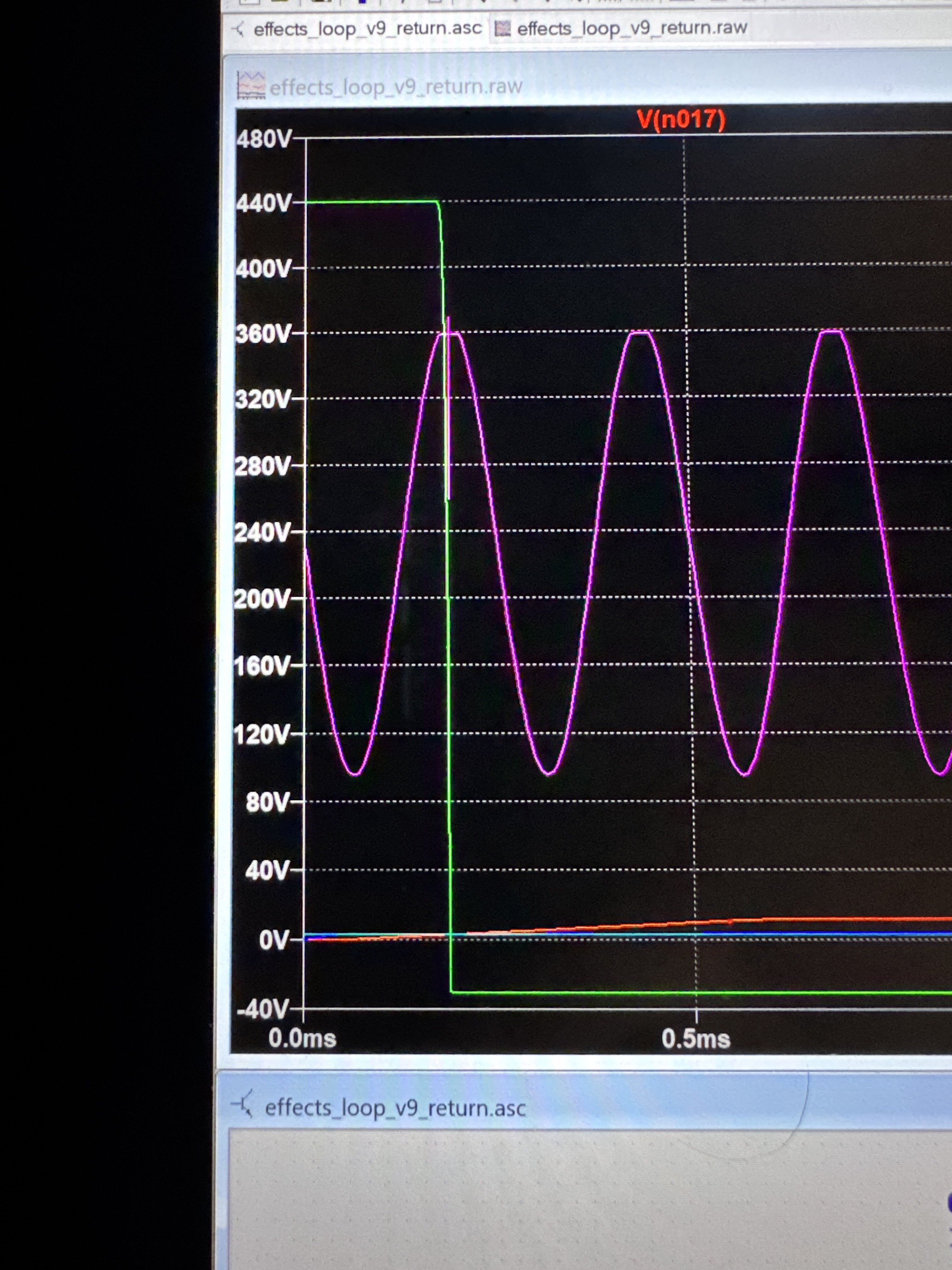Click the green trace's falling edge
The image size is (952, 1270).
(448, 632)
